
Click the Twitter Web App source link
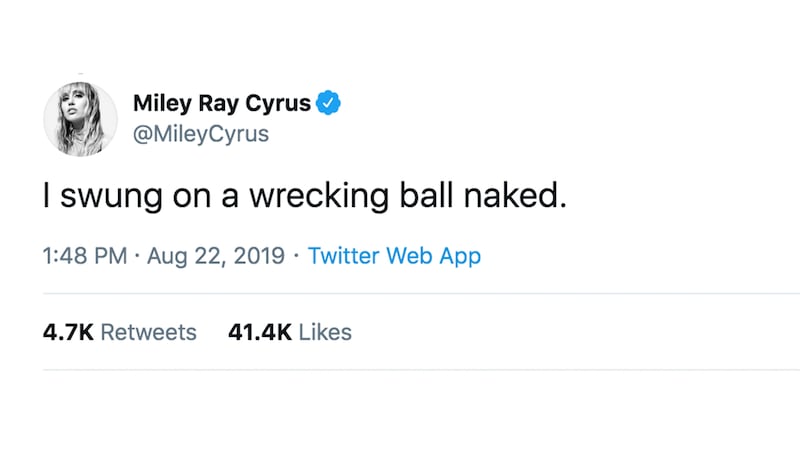[394, 255]
